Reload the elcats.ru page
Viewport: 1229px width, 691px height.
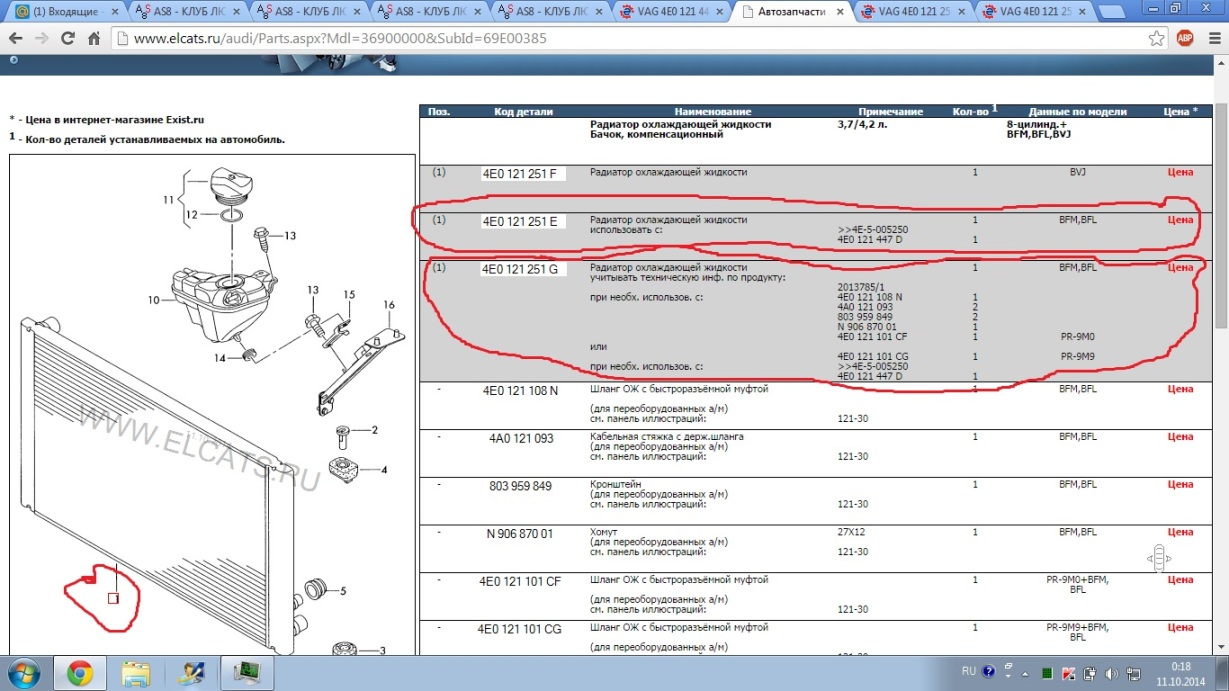pos(68,39)
